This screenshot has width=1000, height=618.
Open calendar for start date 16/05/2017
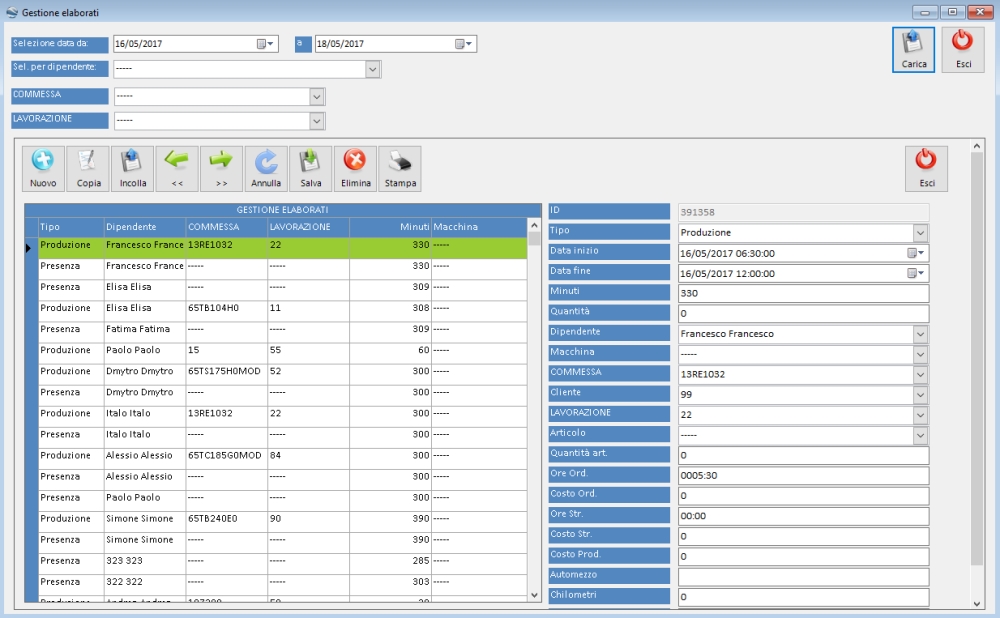coord(265,44)
